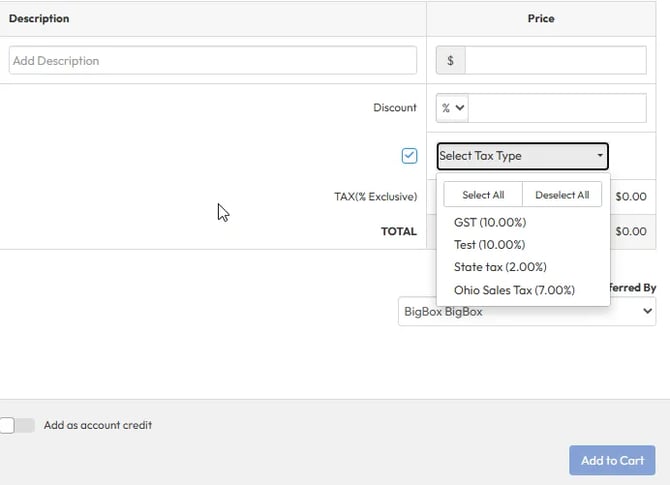Pick State tax (2.00%) option
This screenshot has width=670, height=485.
click(x=500, y=267)
